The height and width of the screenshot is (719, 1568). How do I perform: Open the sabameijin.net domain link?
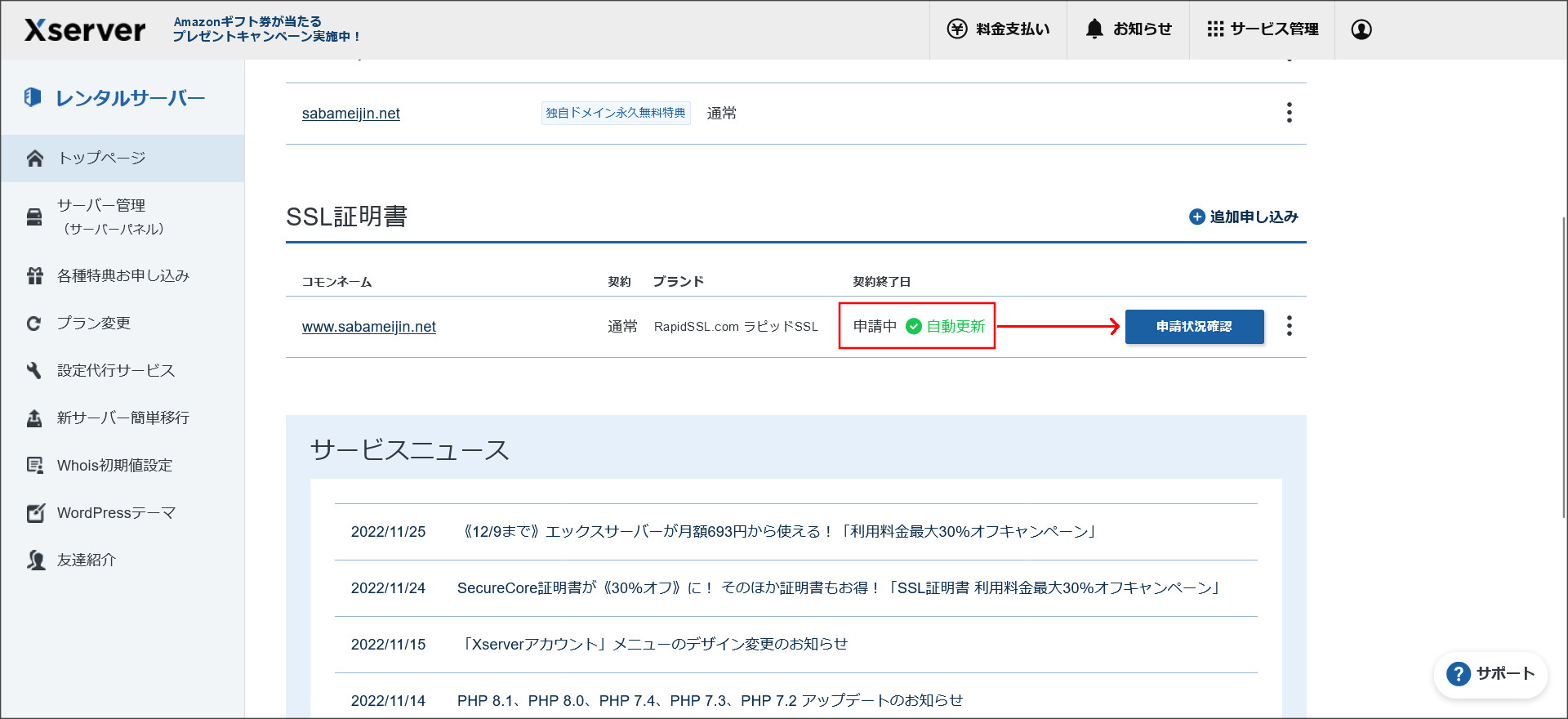(x=351, y=114)
